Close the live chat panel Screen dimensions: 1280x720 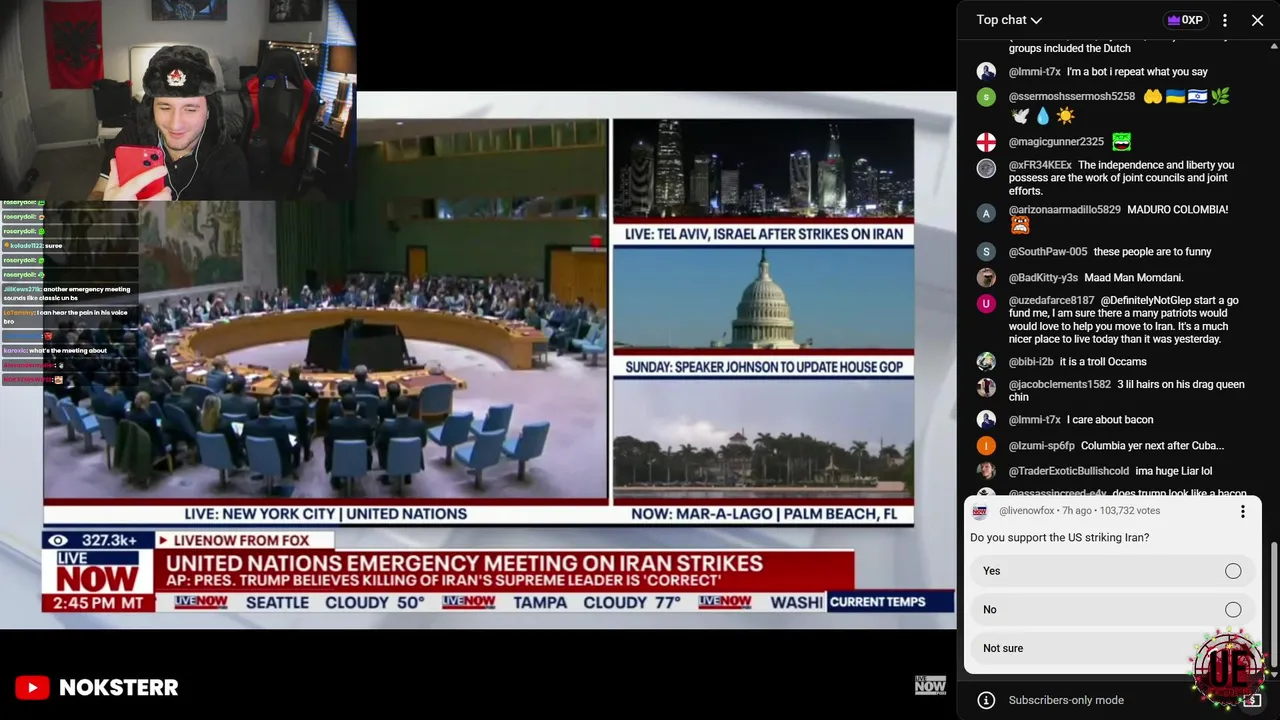[x=1258, y=20]
